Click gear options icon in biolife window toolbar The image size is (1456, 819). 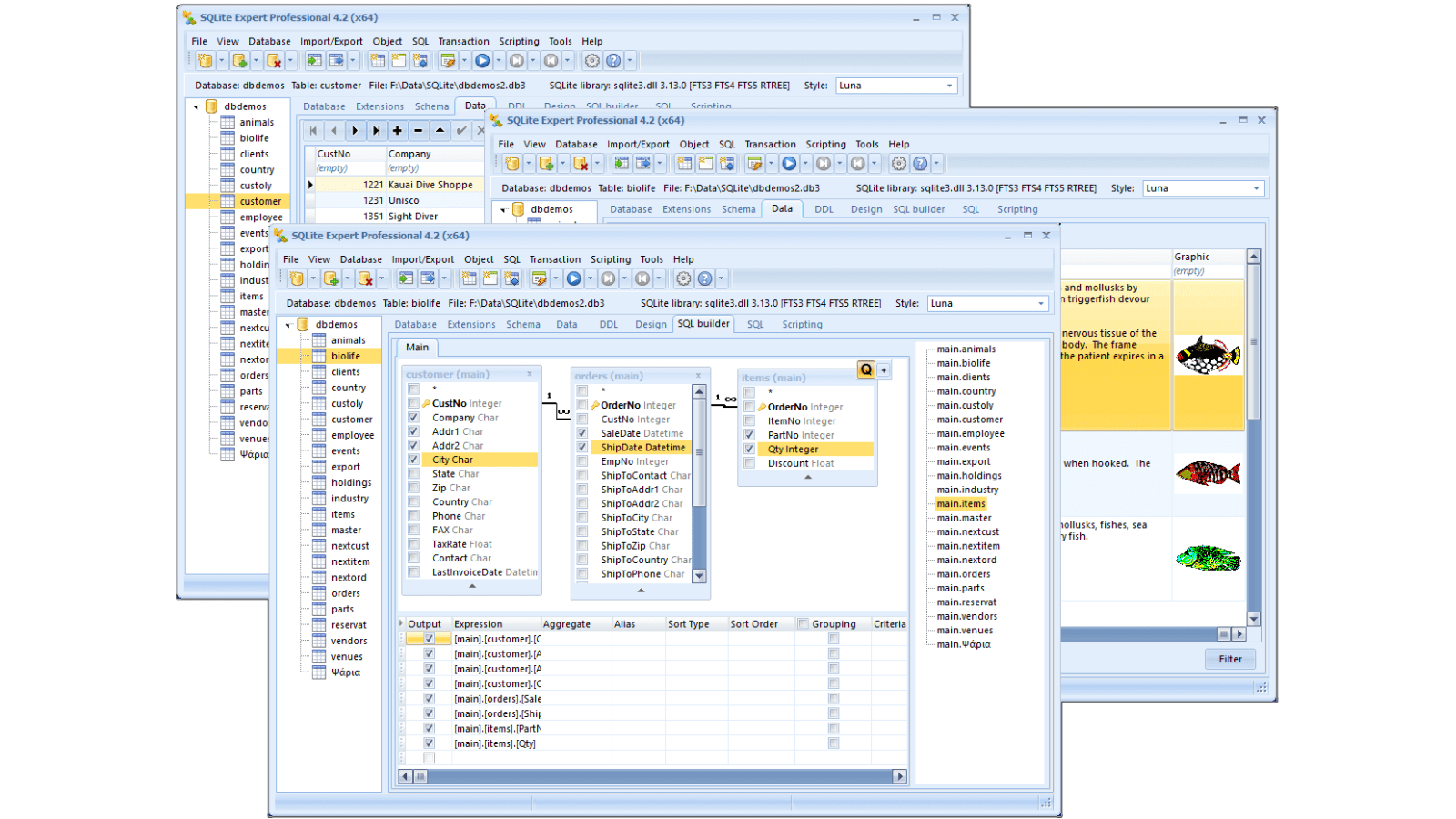(899, 163)
